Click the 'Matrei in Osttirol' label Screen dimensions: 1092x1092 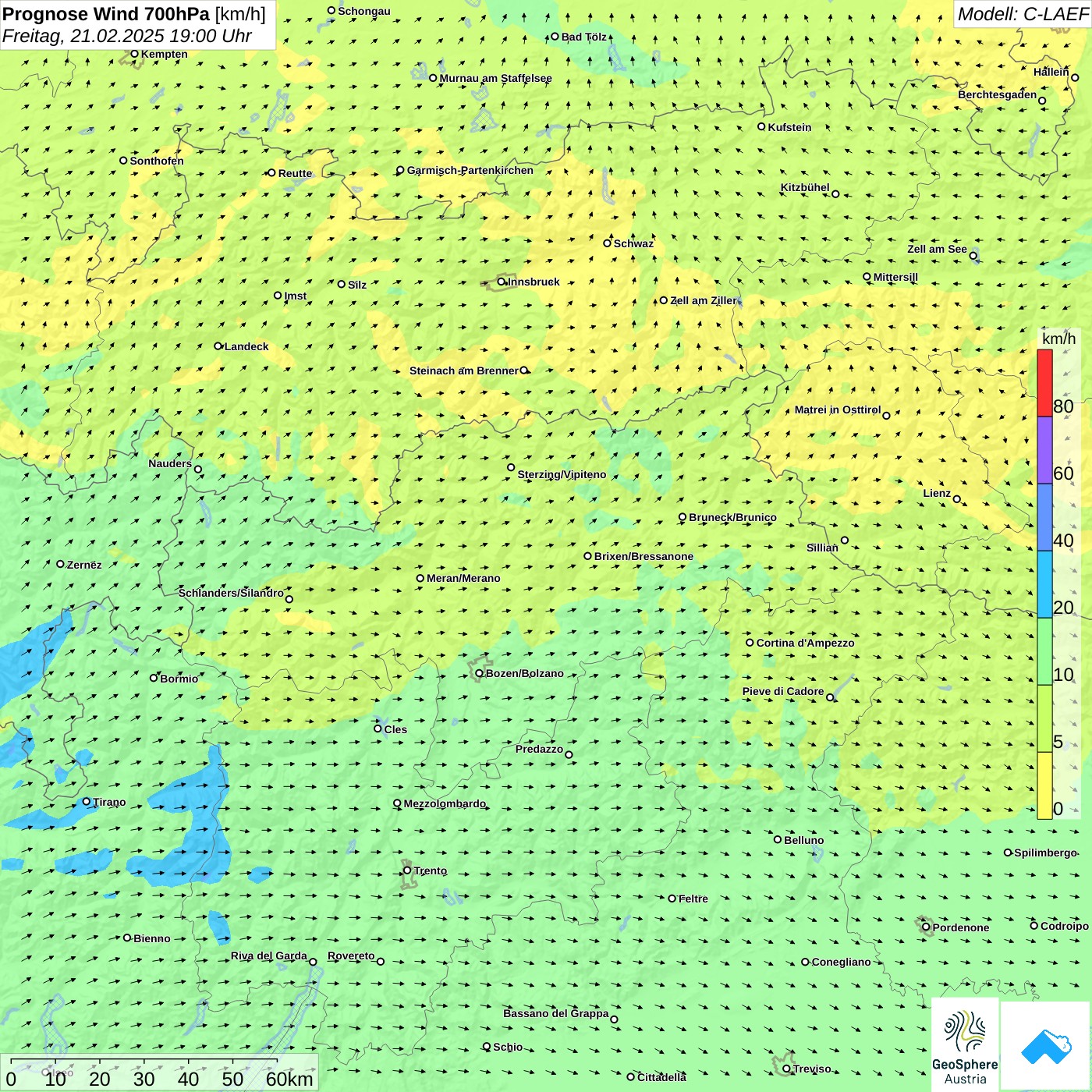pos(837,409)
